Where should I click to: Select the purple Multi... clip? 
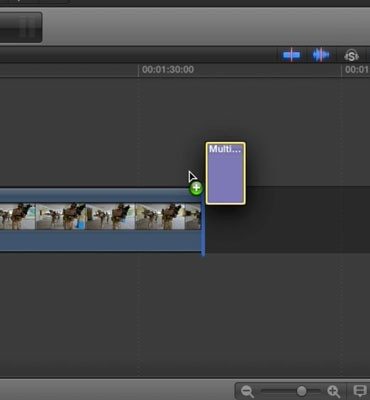click(x=226, y=173)
